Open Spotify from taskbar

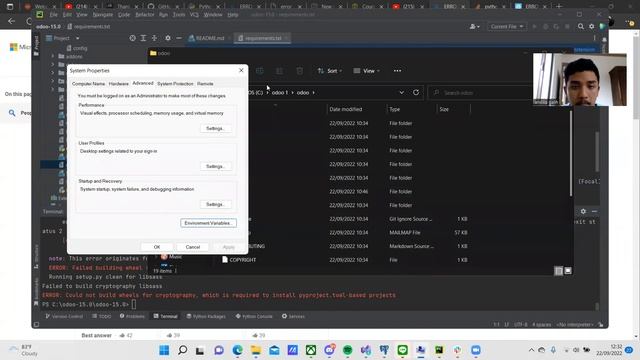[x=348, y=350]
